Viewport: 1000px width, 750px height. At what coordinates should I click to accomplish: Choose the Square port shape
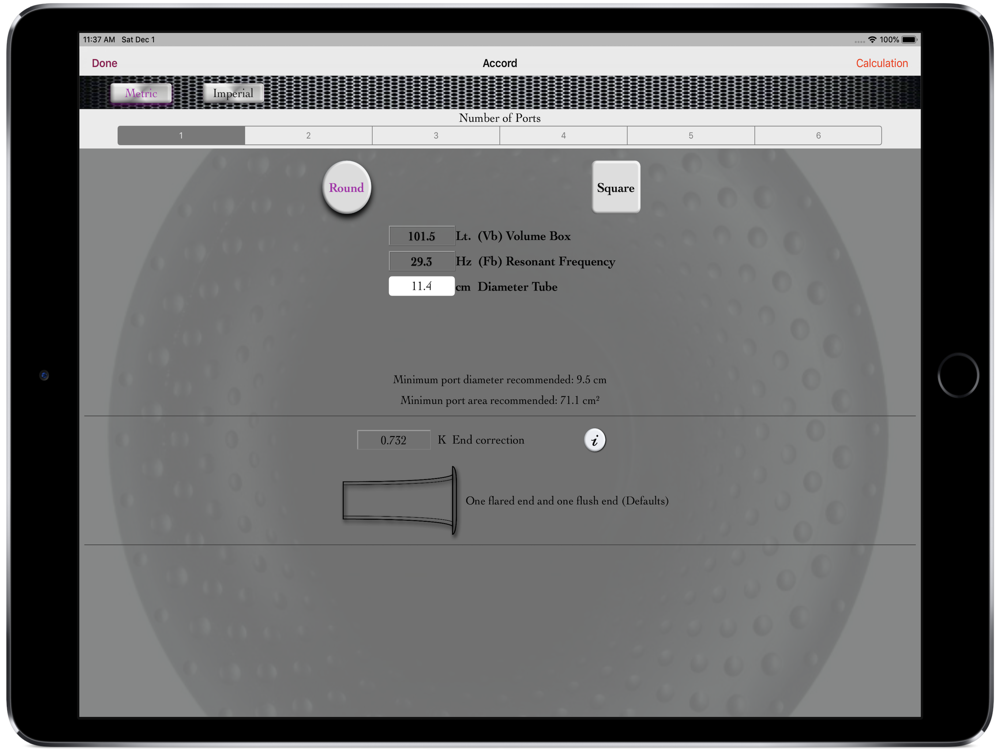[615, 188]
